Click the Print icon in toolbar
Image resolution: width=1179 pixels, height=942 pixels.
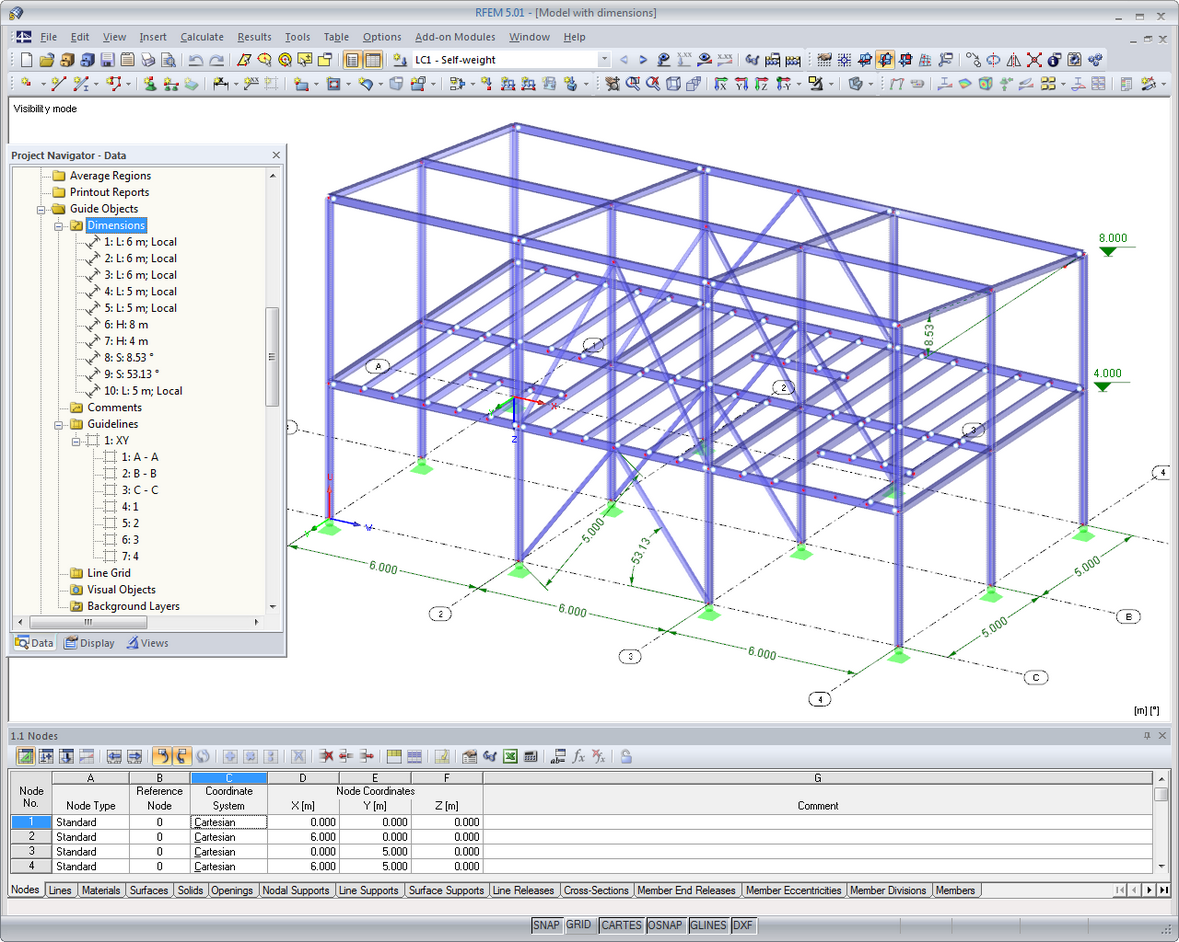point(148,60)
